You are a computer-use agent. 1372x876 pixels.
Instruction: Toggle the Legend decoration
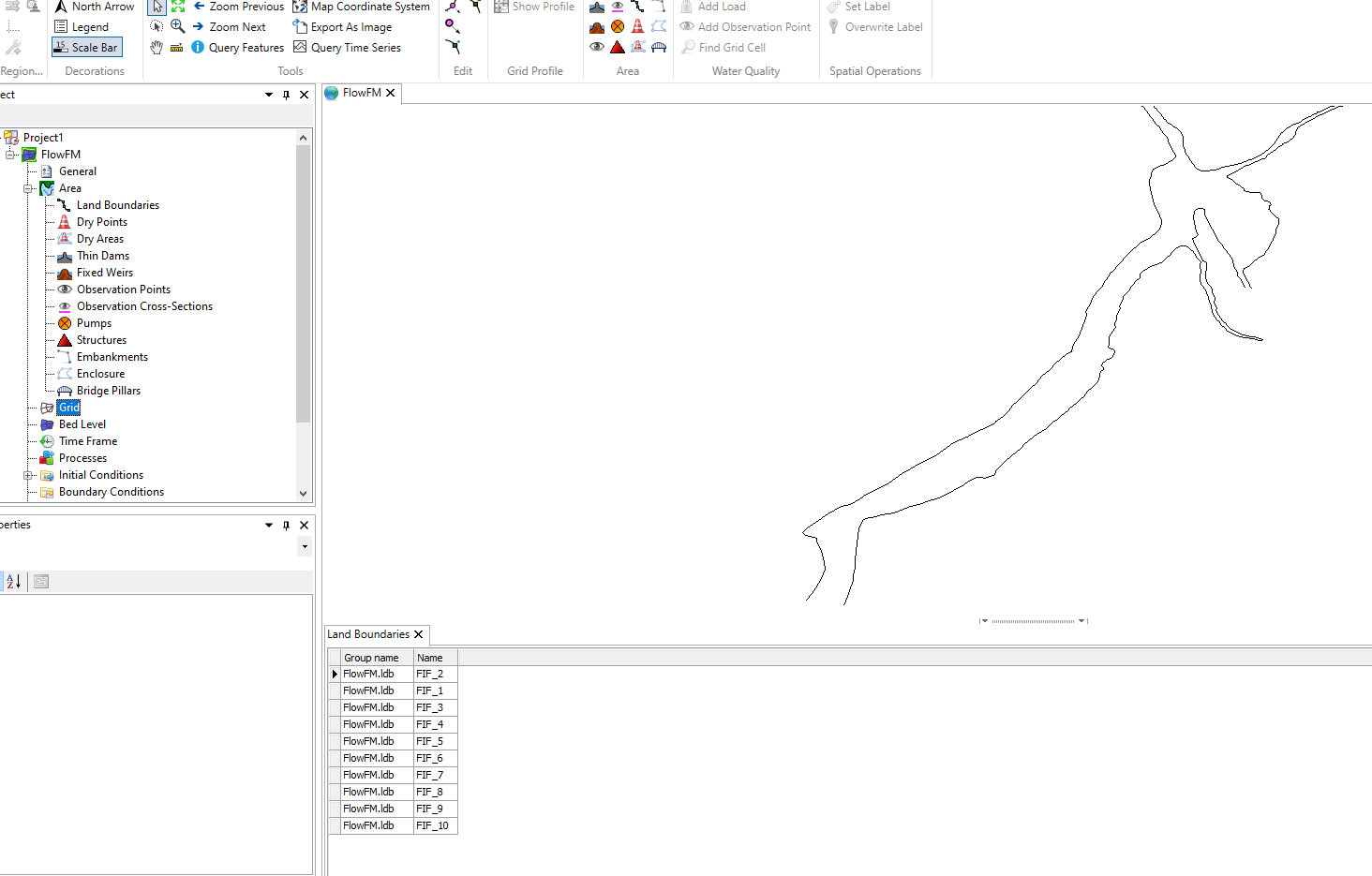pyautogui.click(x=82, y=27)
